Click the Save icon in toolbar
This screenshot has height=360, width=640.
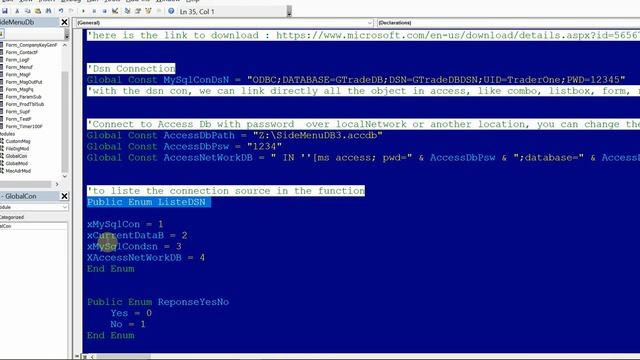click(x=5, y=11)
